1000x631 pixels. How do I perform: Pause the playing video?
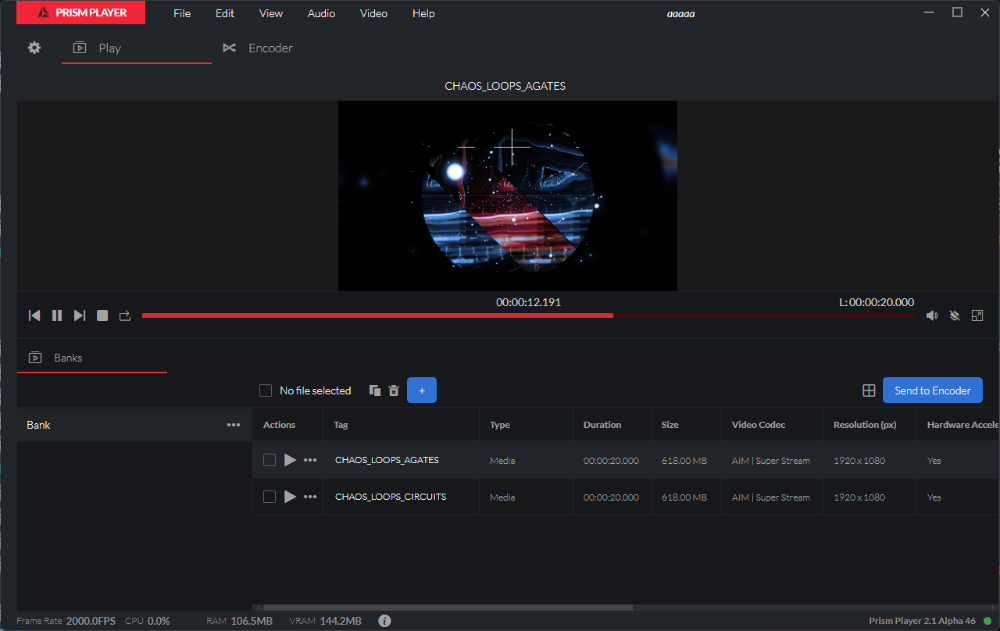pos(57,315)
